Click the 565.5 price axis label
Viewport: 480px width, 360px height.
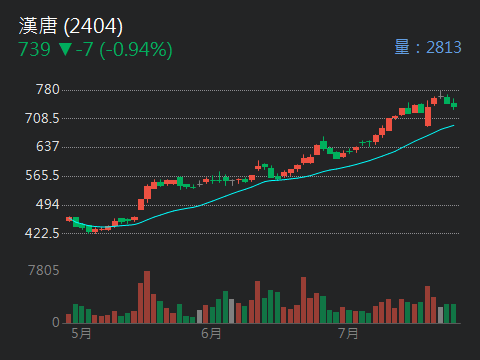click(42, 175)
